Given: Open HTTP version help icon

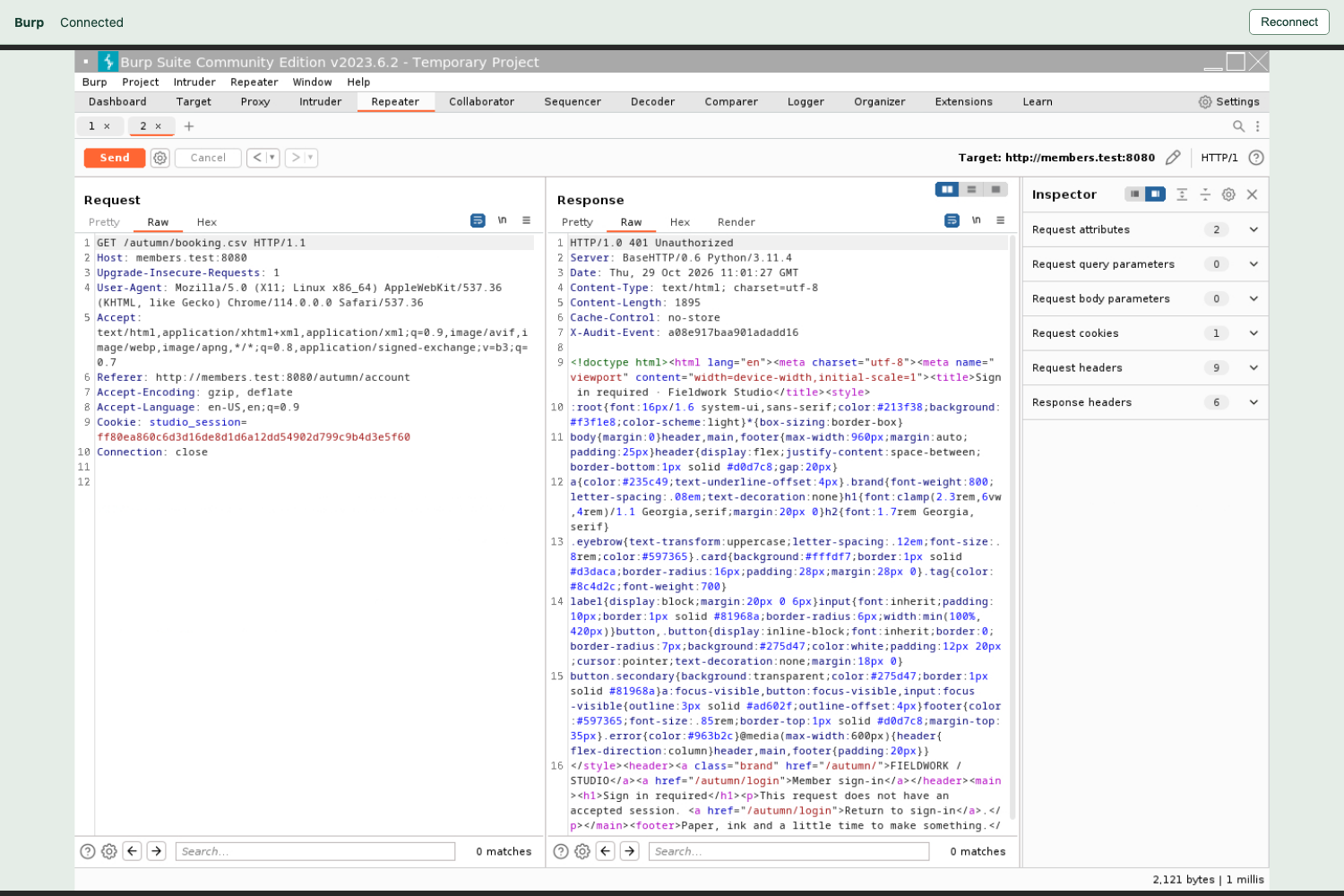Looking at the screenshot, I should (x=1256, y=158).
